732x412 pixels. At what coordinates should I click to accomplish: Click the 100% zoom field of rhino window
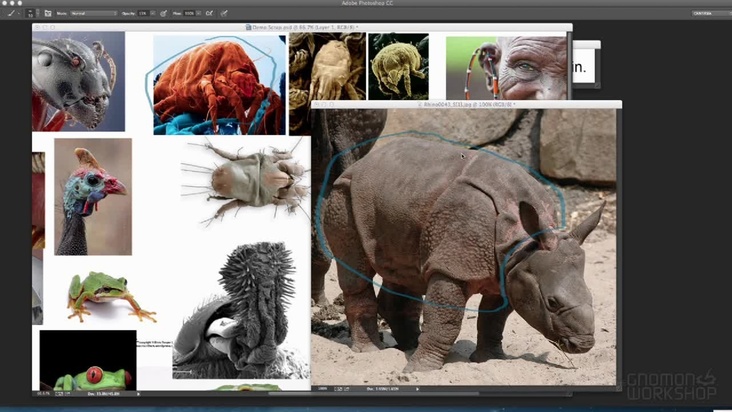(x=323, y=388)
